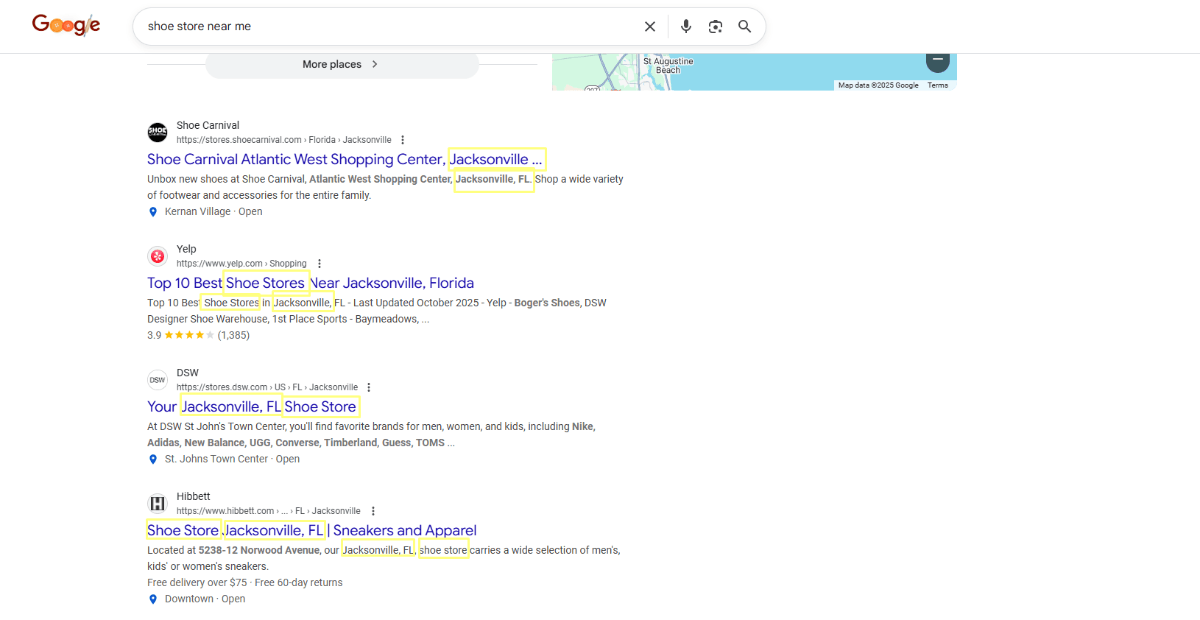Click the Yelp favicon on the second result
The image size is (1200, 620).
click(157, 256)
